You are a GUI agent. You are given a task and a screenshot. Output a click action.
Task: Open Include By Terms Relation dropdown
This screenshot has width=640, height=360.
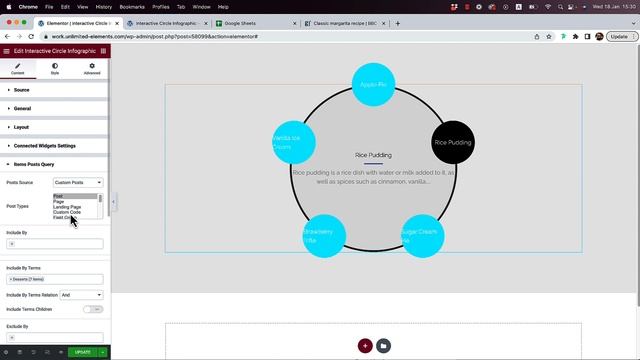[x=81, y=295]
